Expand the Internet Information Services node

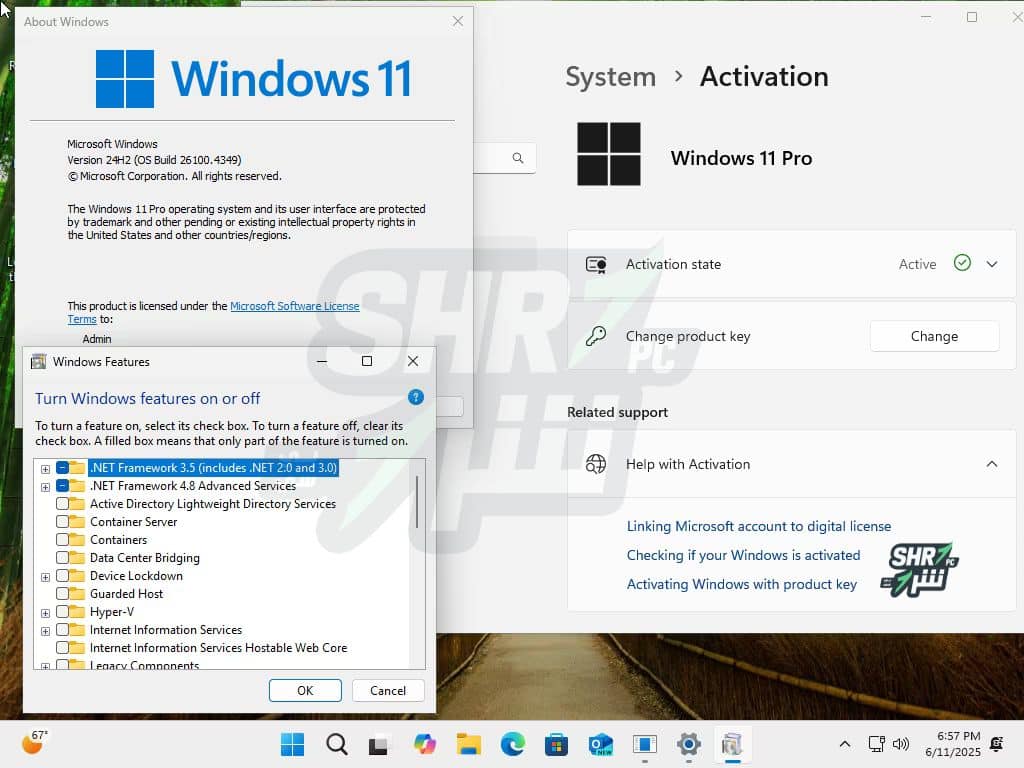45,632
